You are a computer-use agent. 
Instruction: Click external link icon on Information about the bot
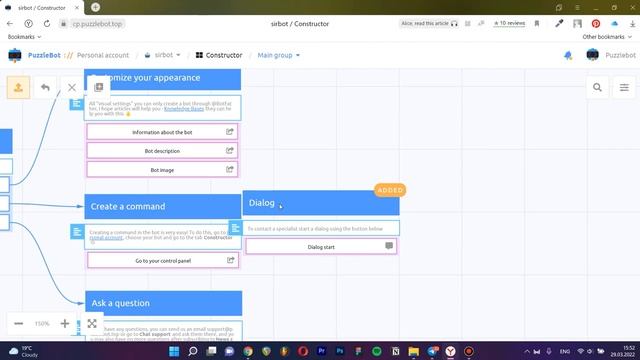(230, 131)
